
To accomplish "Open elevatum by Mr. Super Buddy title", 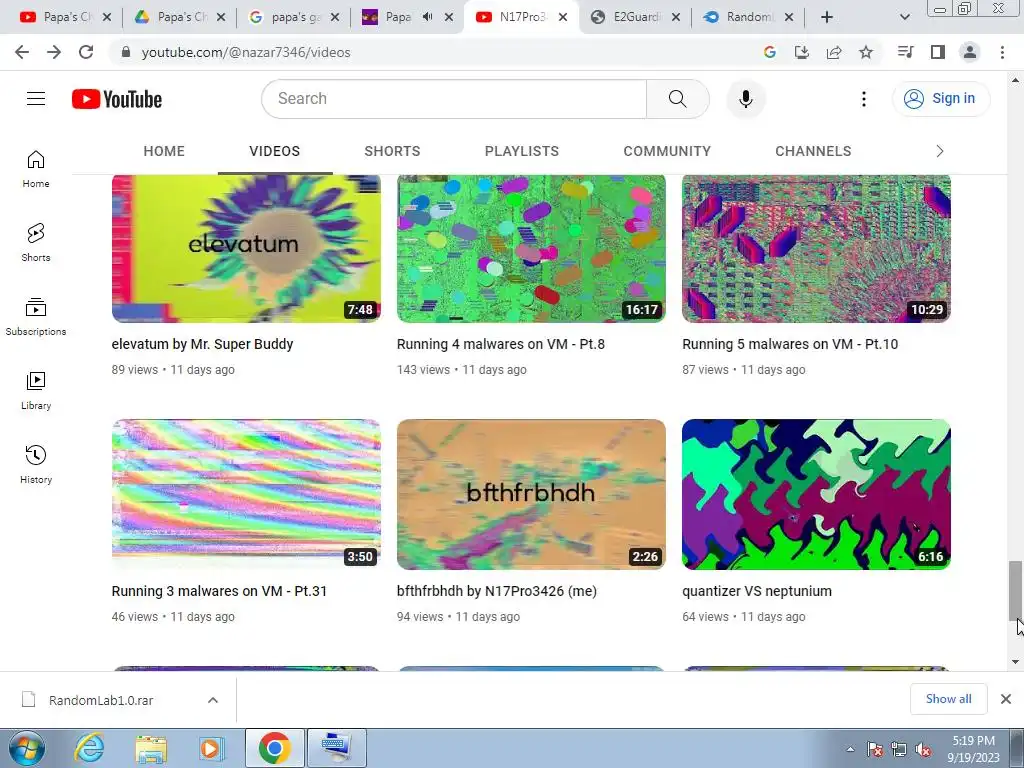I will [x=202, y=344].
